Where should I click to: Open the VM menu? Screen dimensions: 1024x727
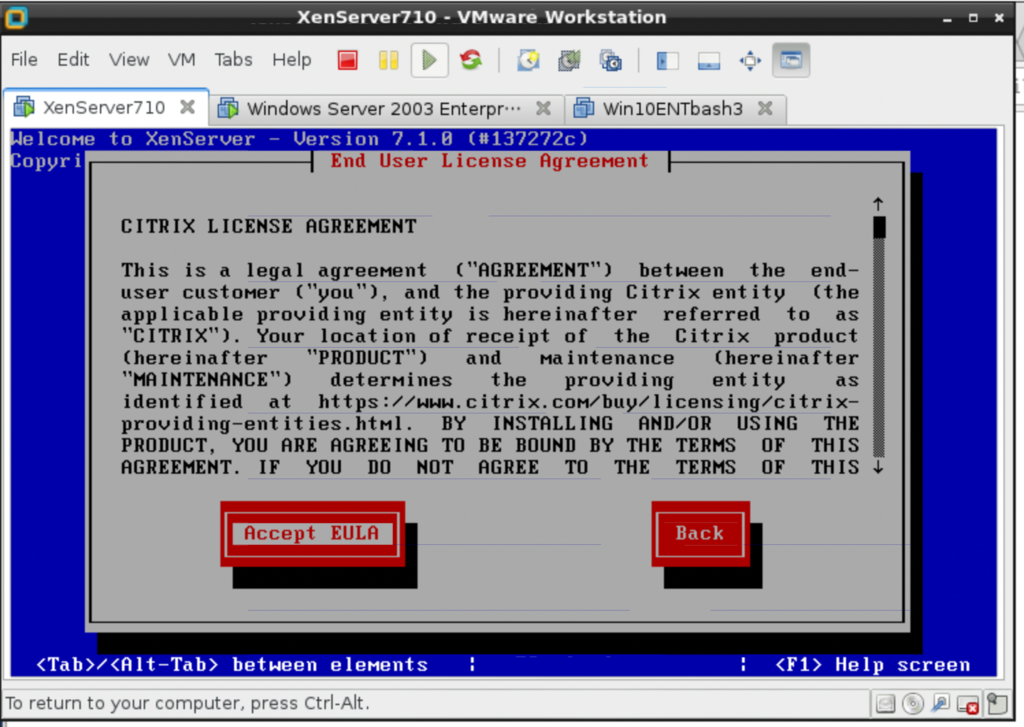click(x=182, y=59)
